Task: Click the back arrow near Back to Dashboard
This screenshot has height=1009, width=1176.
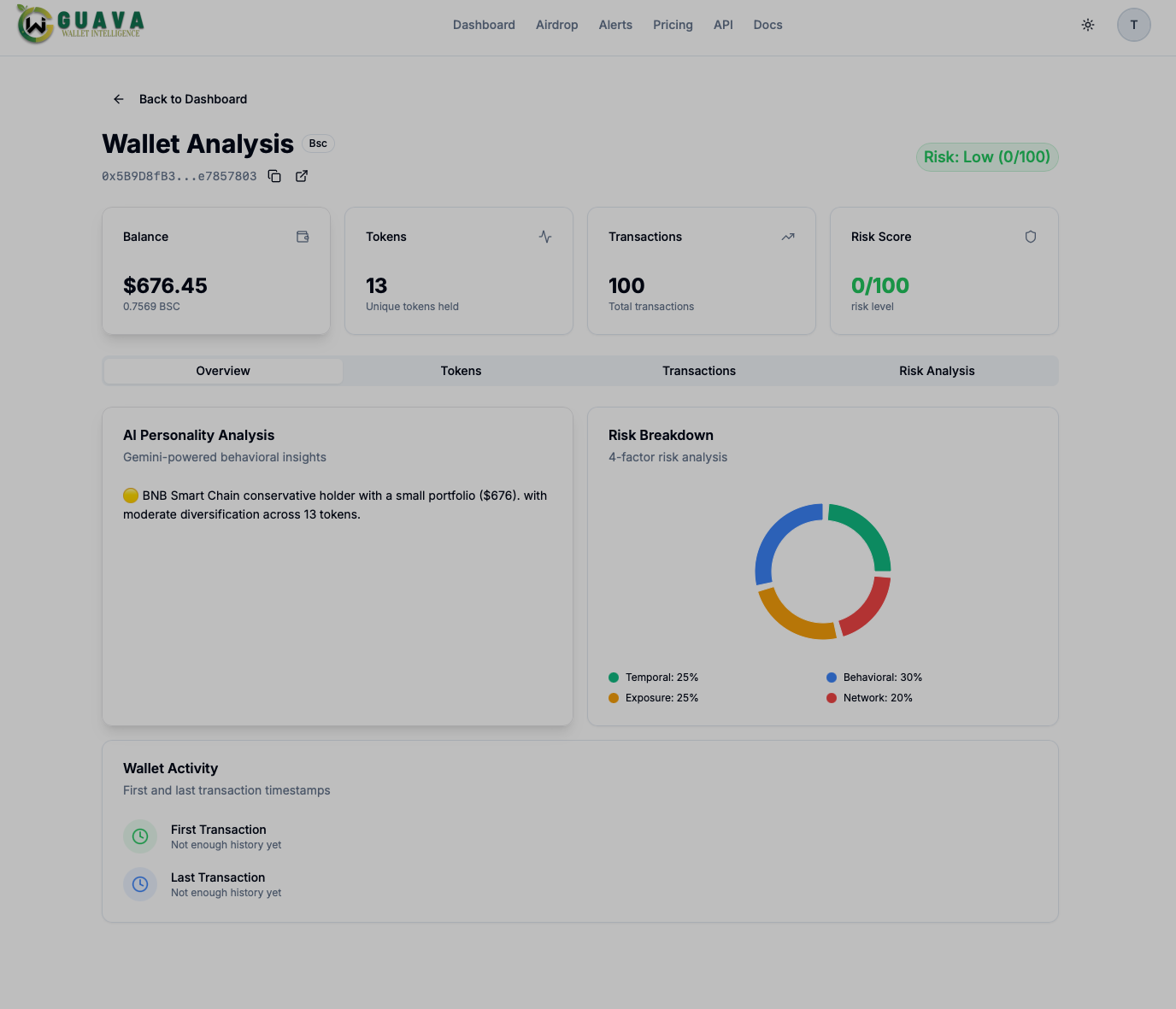Action: tap(118, 99)
